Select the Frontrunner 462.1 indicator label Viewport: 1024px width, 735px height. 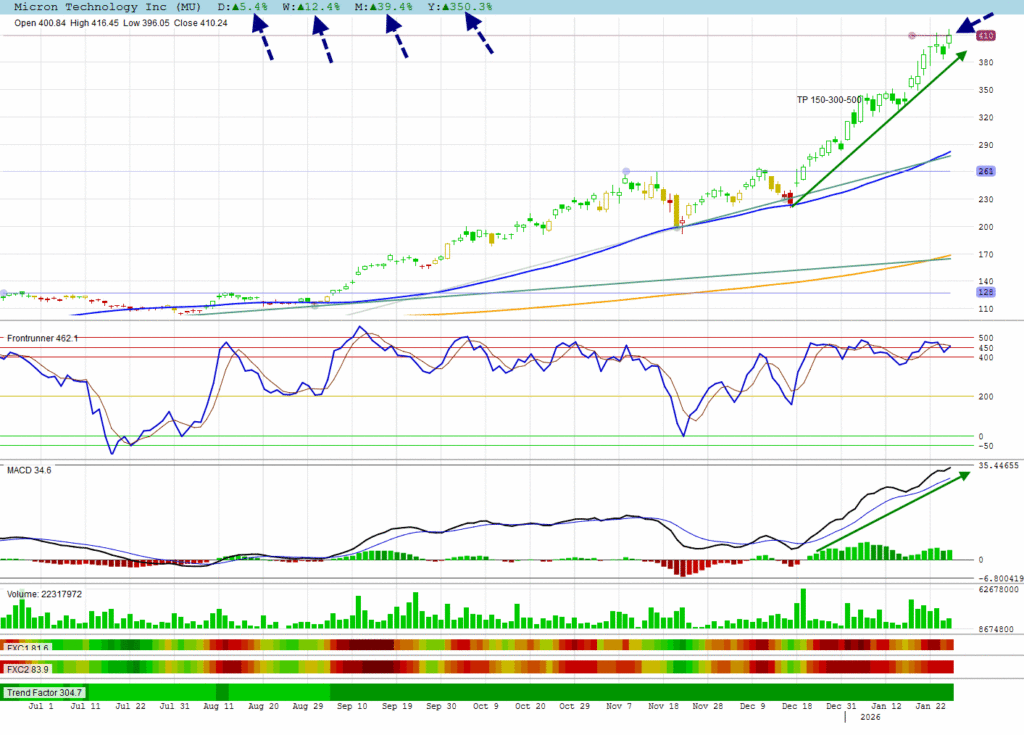[43, 339]
